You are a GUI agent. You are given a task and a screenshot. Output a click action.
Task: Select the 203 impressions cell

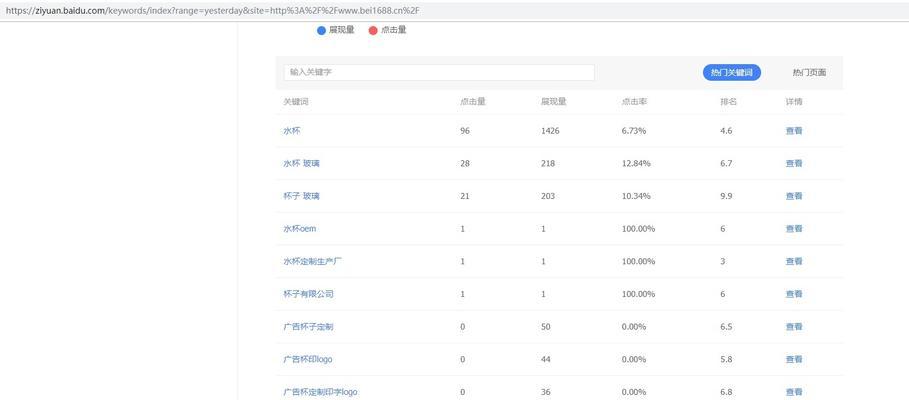click(548, 196)
